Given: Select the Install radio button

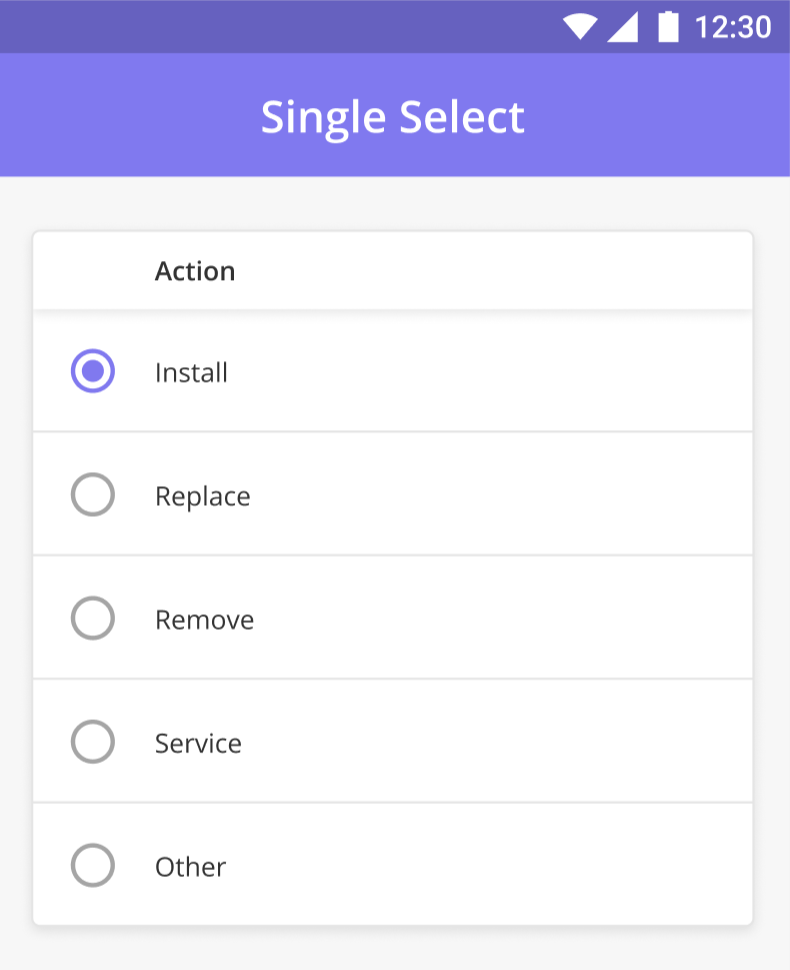Looking at the screenshot, I should tap(93, 371).
